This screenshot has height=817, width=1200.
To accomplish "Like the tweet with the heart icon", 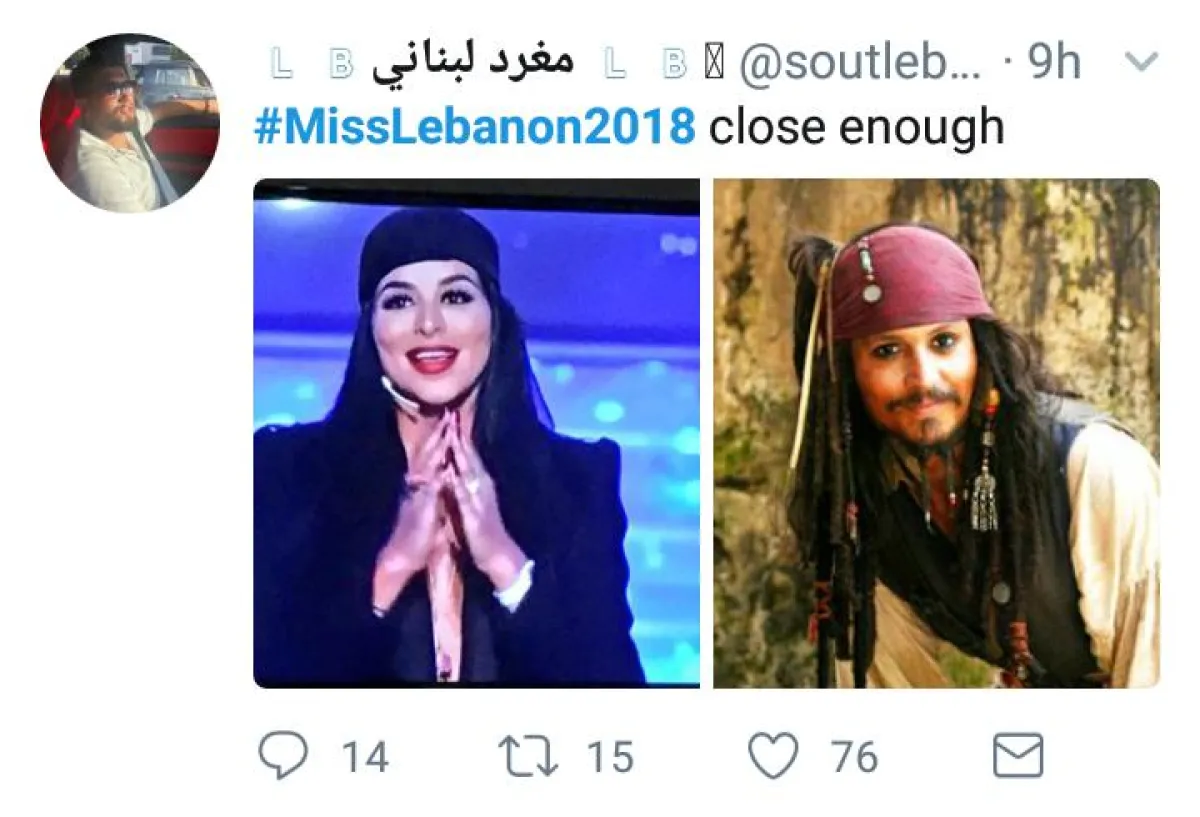I will click(774, 756).
